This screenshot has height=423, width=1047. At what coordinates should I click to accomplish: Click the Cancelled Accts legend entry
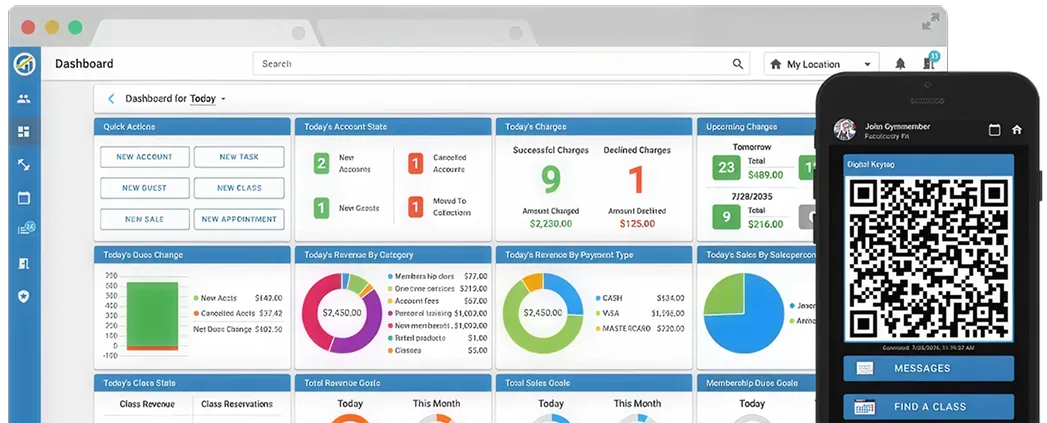[238, 313]
